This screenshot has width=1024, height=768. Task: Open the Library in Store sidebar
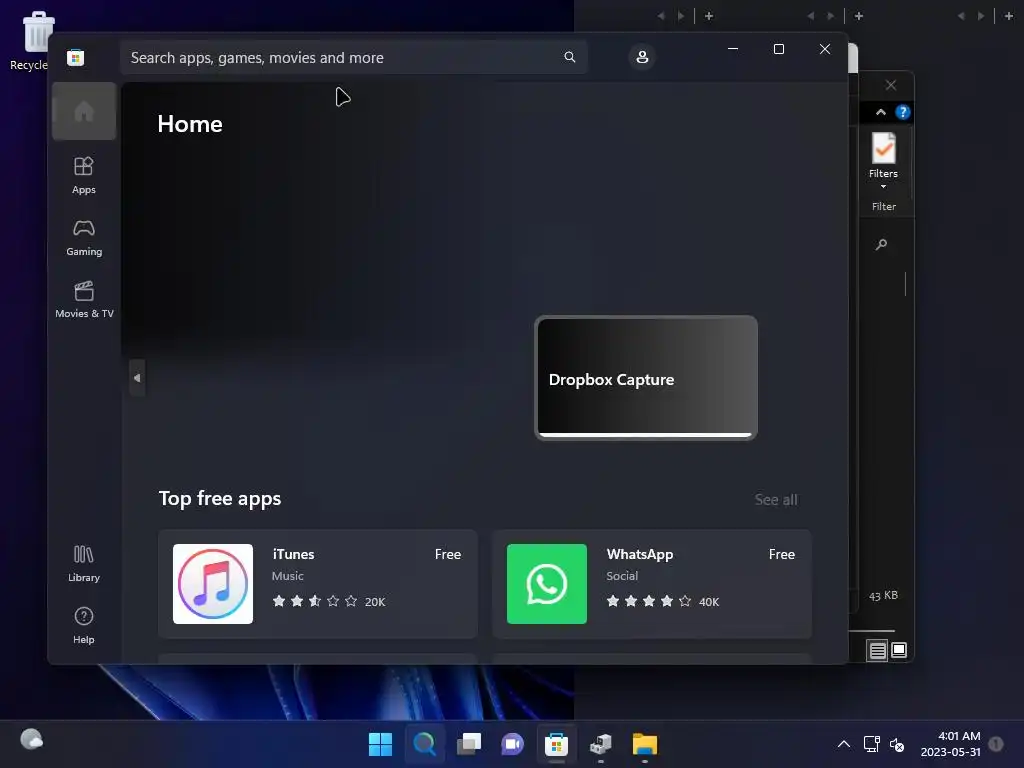tap(84, 563)
